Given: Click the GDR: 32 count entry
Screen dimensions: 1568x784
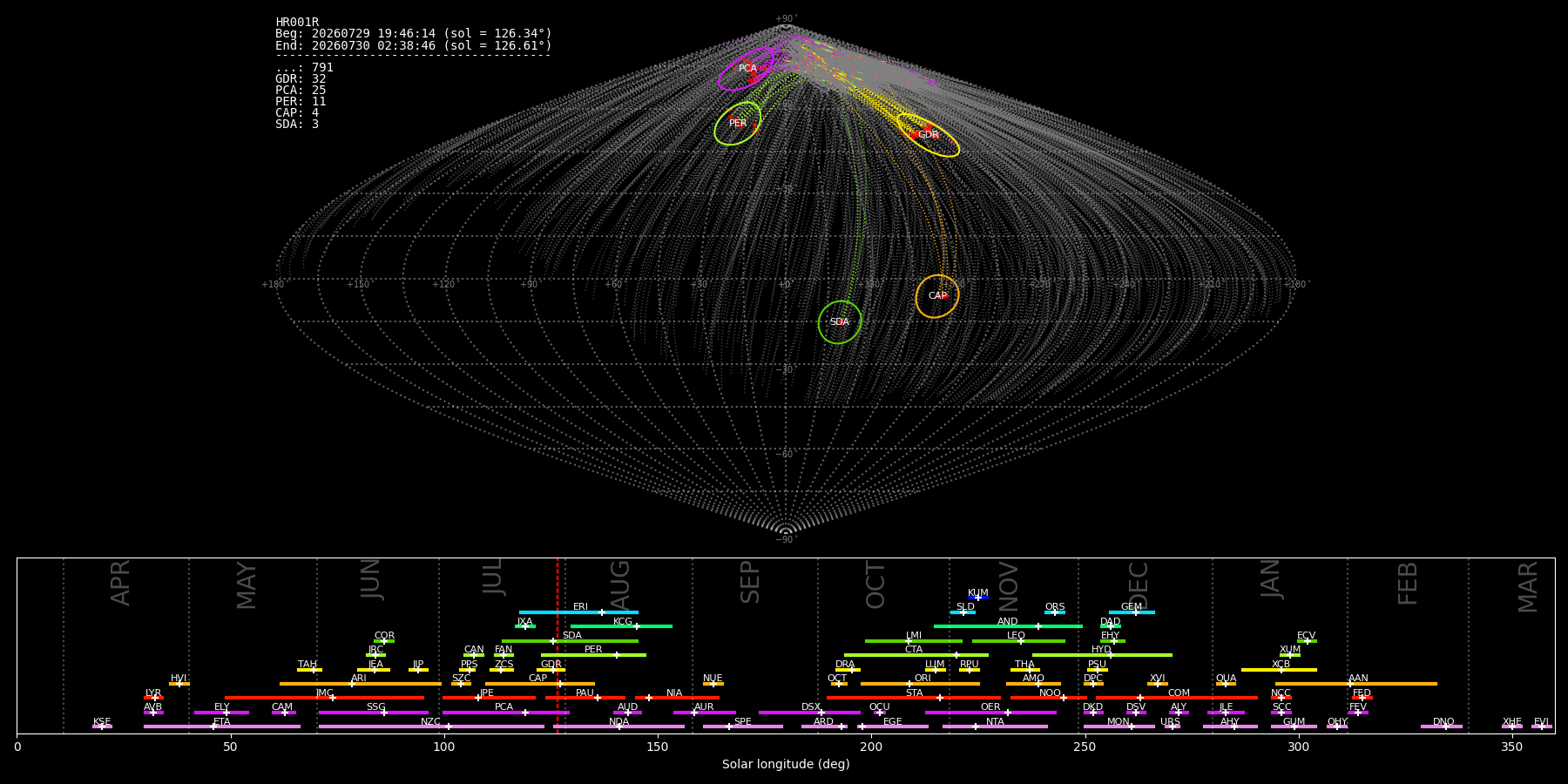Looking at the screenshot, I should pos(301,79).
